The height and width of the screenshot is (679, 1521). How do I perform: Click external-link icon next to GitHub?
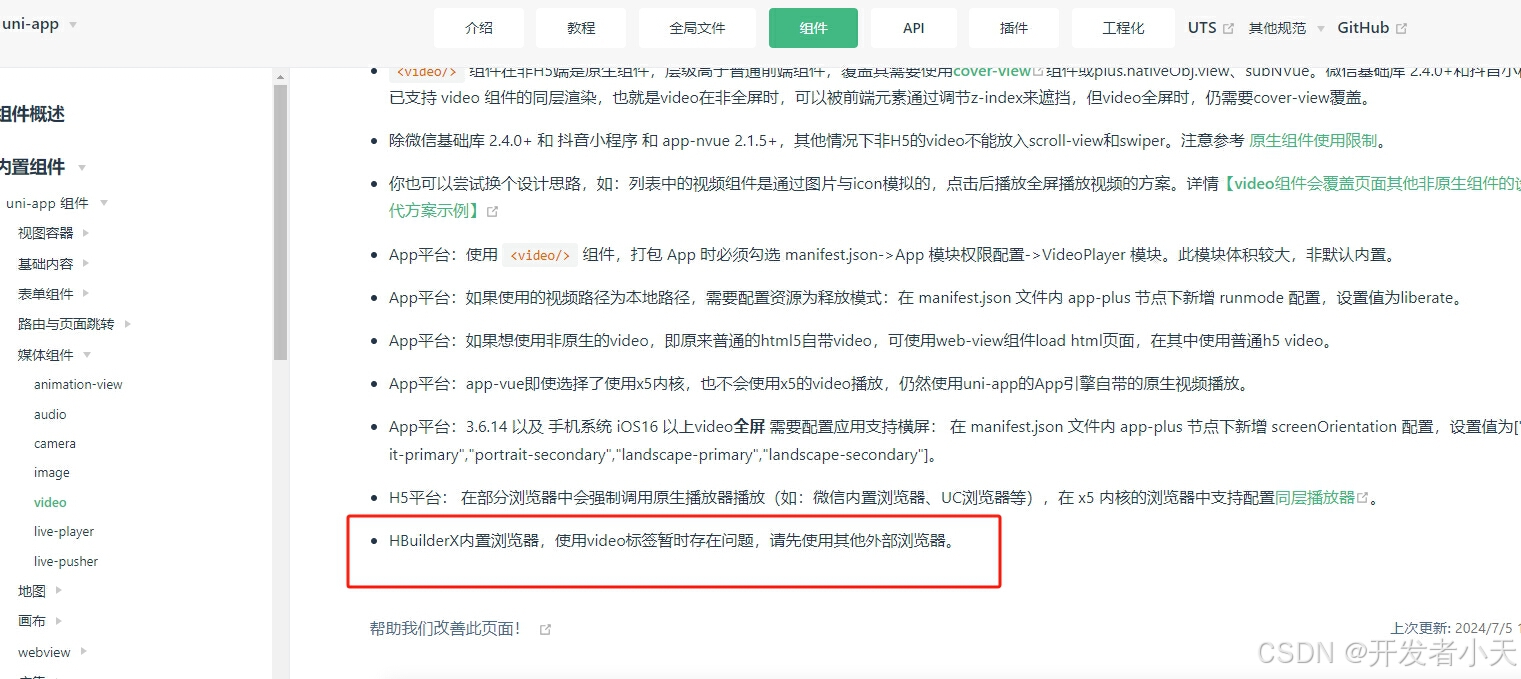tap(1401, 29)
